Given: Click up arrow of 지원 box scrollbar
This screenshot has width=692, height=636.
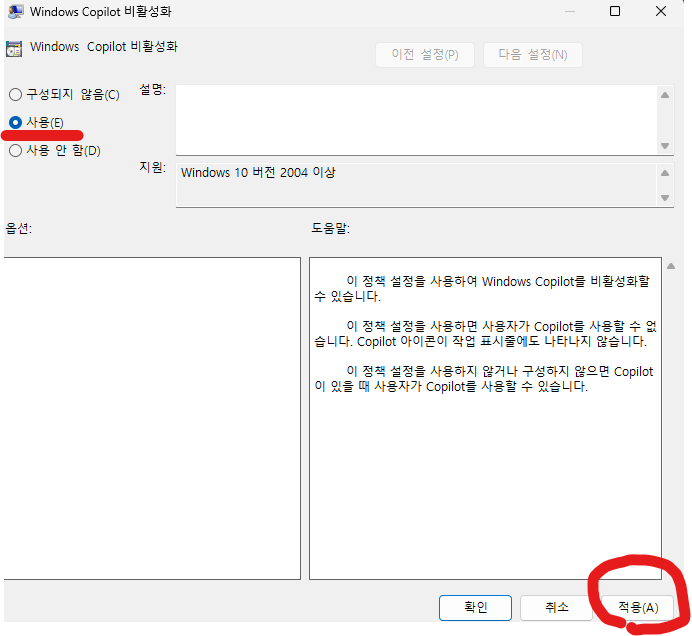Looking at the screenshot, I should (665, 173).
